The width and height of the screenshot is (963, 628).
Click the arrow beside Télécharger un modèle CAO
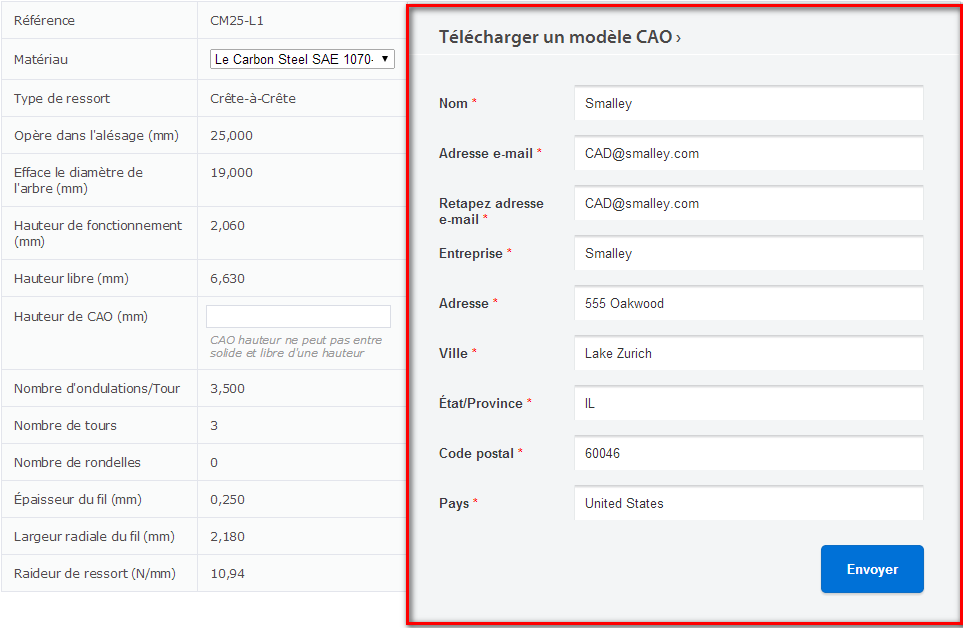pyautogui.click(x=679, y=39)
